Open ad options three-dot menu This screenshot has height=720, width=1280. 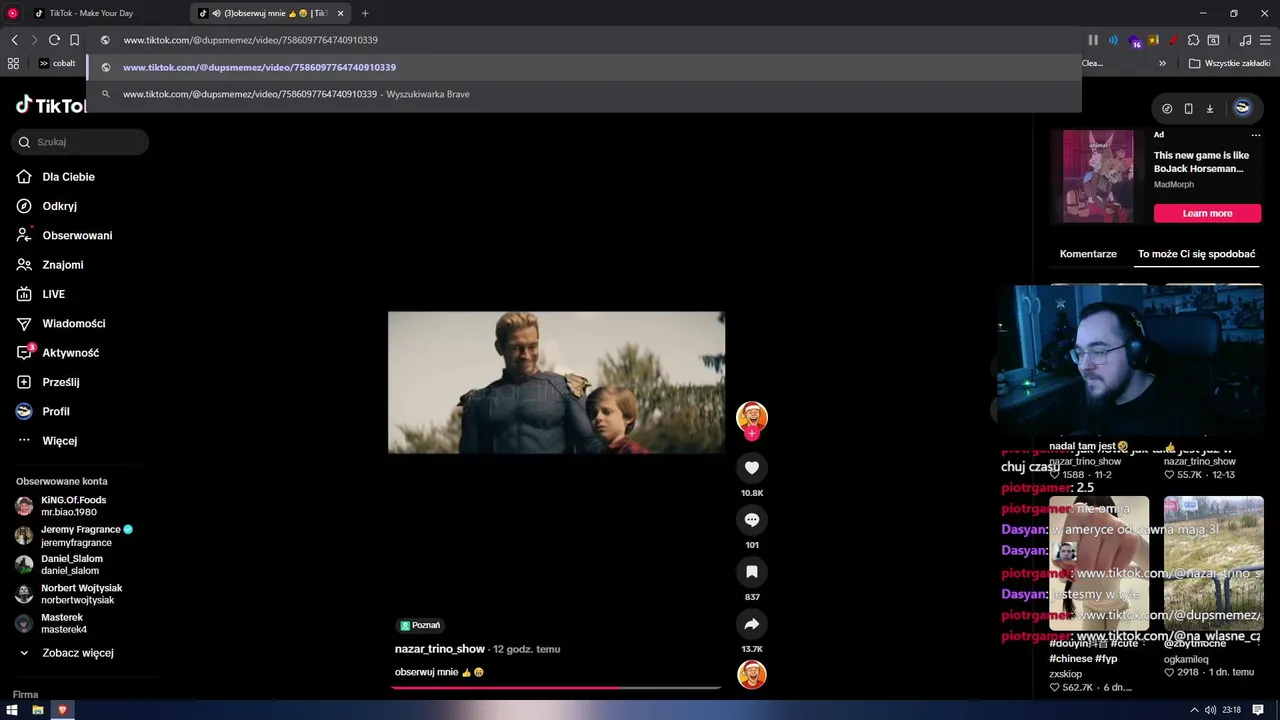(1256, 135)
